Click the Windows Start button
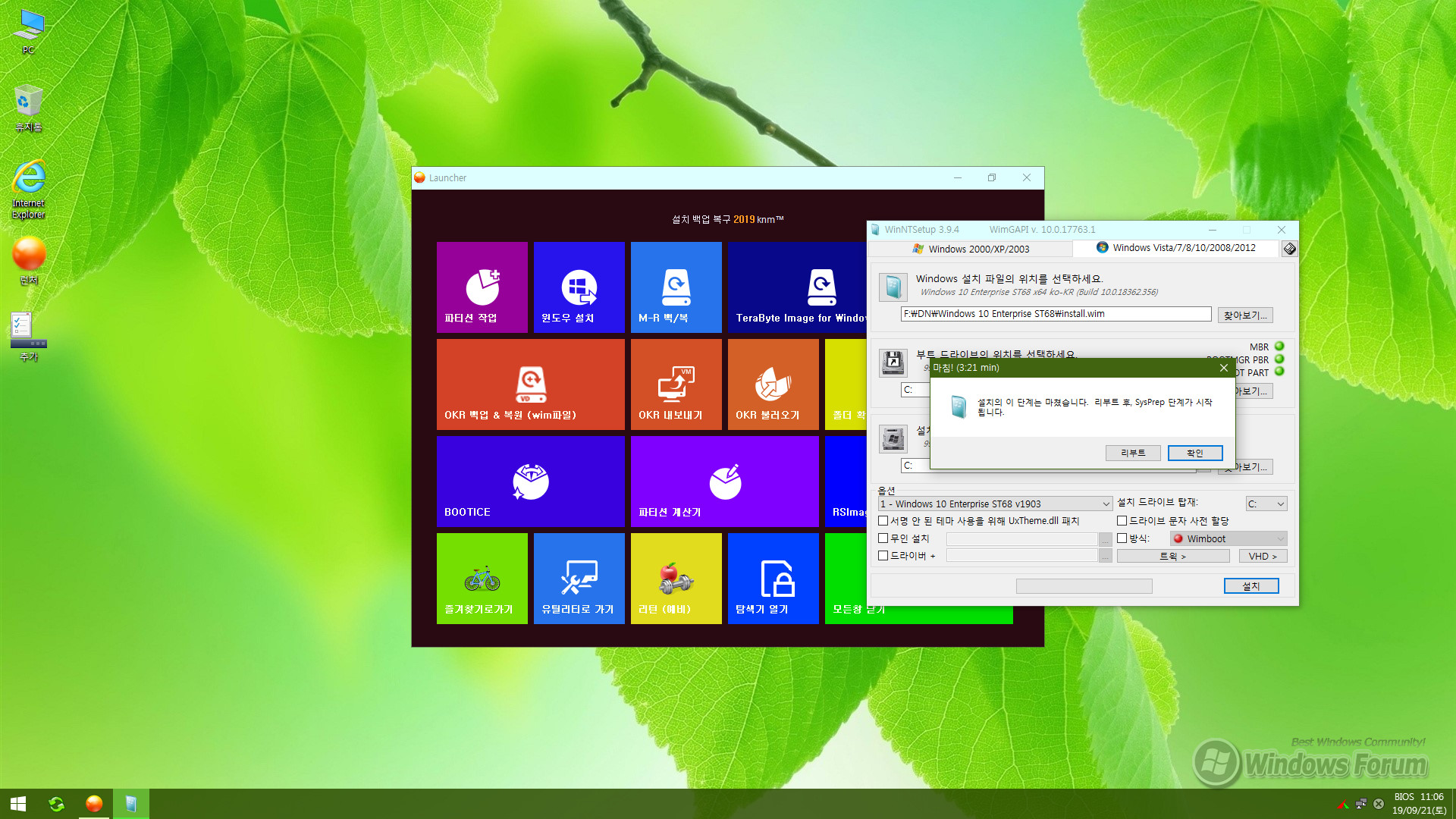The image size is (1456, 819). click(18, 804)
